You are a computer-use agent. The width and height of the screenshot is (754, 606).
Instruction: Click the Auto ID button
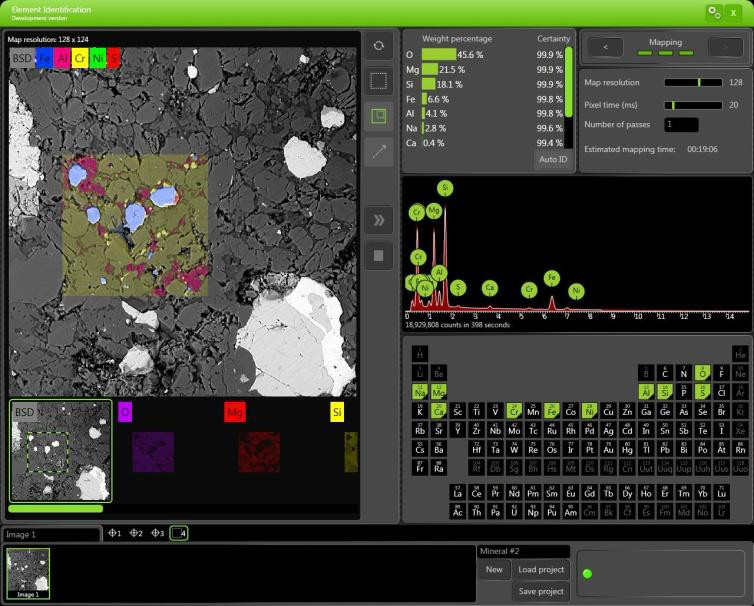tap(552, 159)
